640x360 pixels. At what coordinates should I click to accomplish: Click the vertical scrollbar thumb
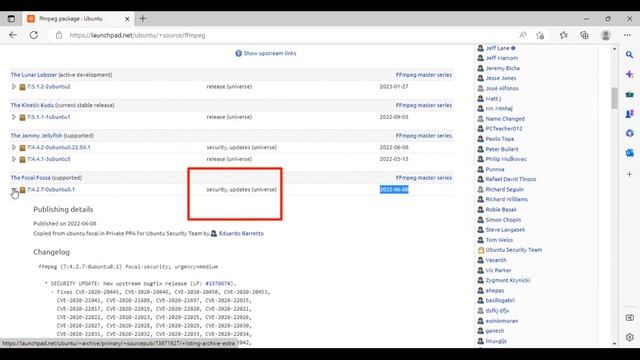pyautogui.click(x=614, y=98)
